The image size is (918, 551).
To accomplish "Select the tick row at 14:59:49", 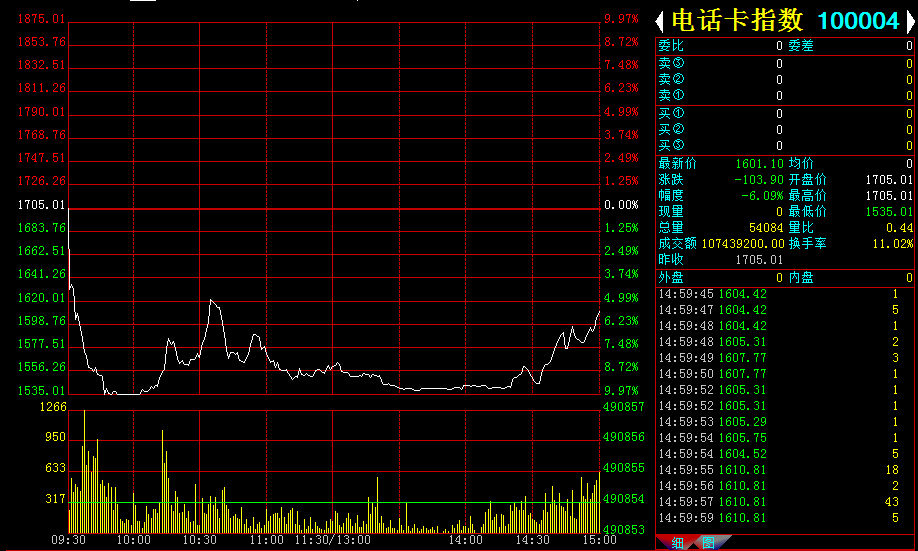I will 785,358.
